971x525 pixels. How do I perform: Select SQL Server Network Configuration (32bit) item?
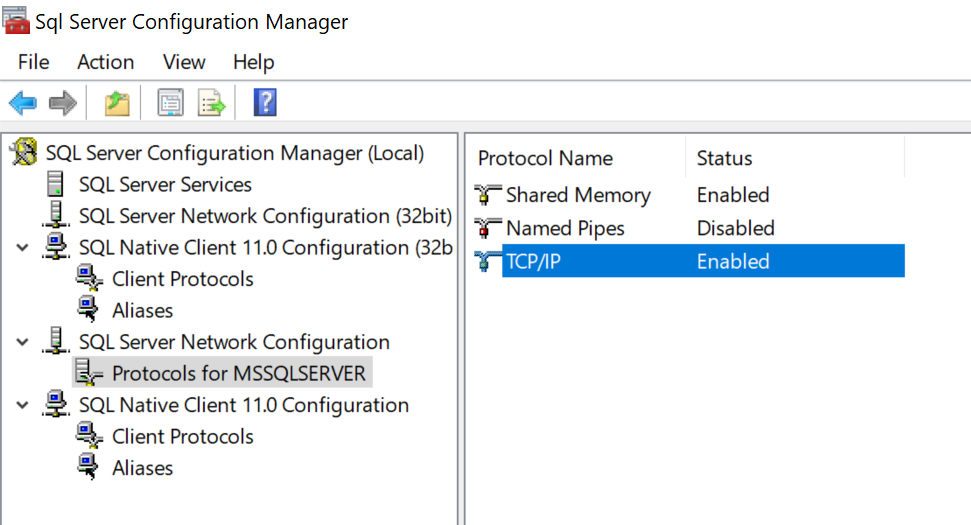[x=265, y=216]
